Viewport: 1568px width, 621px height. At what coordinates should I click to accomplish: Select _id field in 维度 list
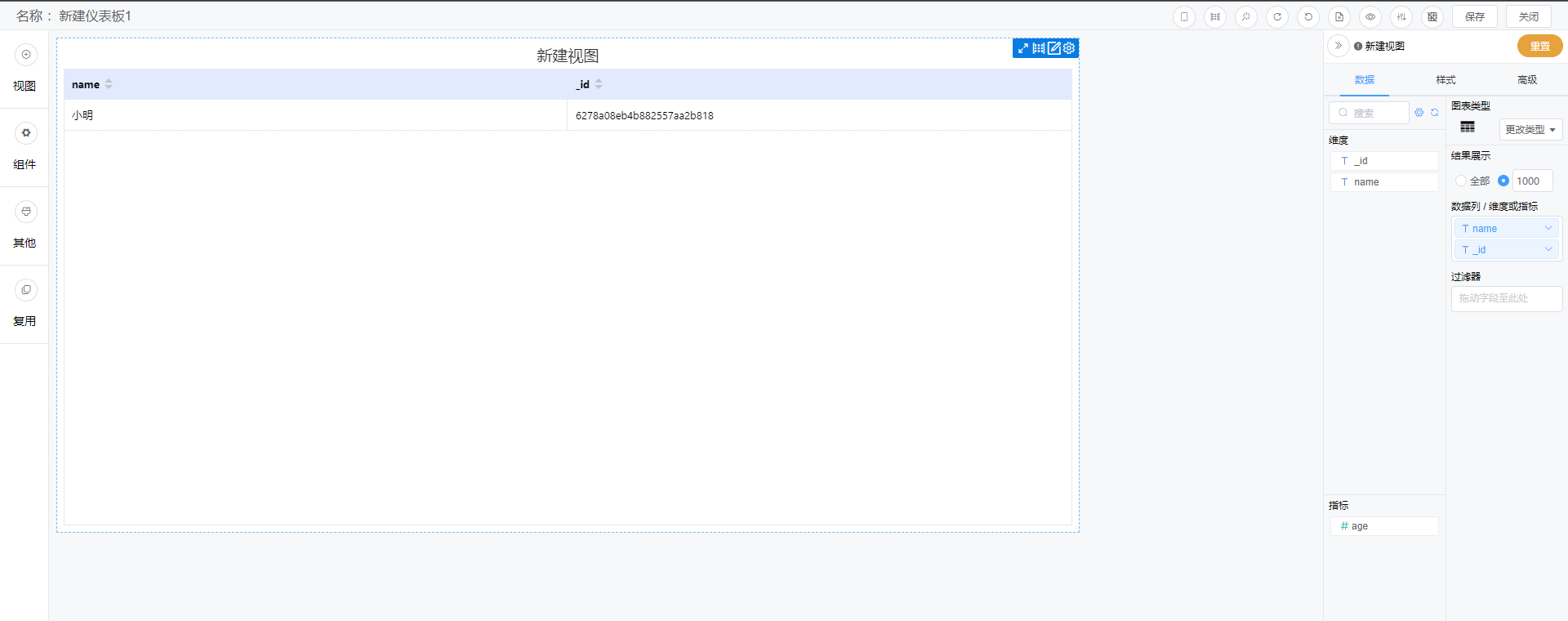(x=1384, y=161)
